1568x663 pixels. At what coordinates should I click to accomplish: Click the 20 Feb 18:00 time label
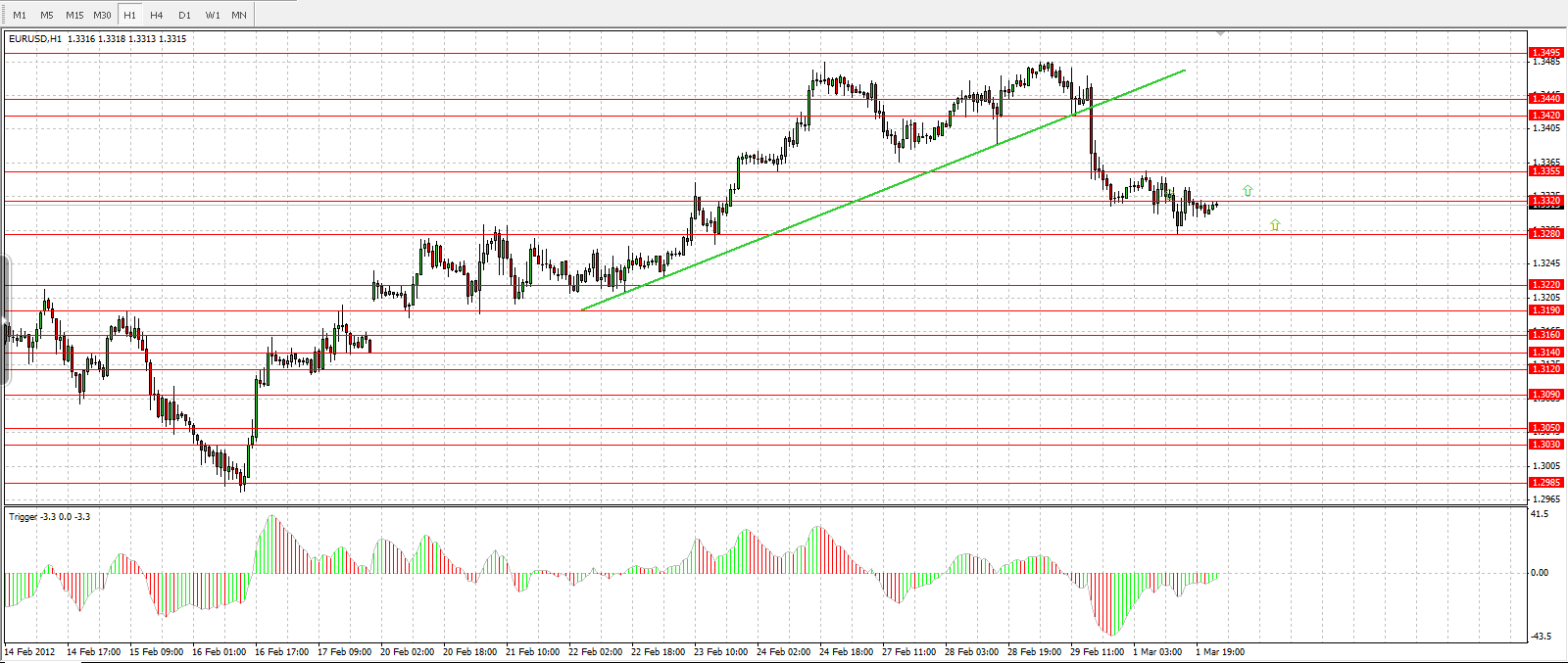(470, 652)
